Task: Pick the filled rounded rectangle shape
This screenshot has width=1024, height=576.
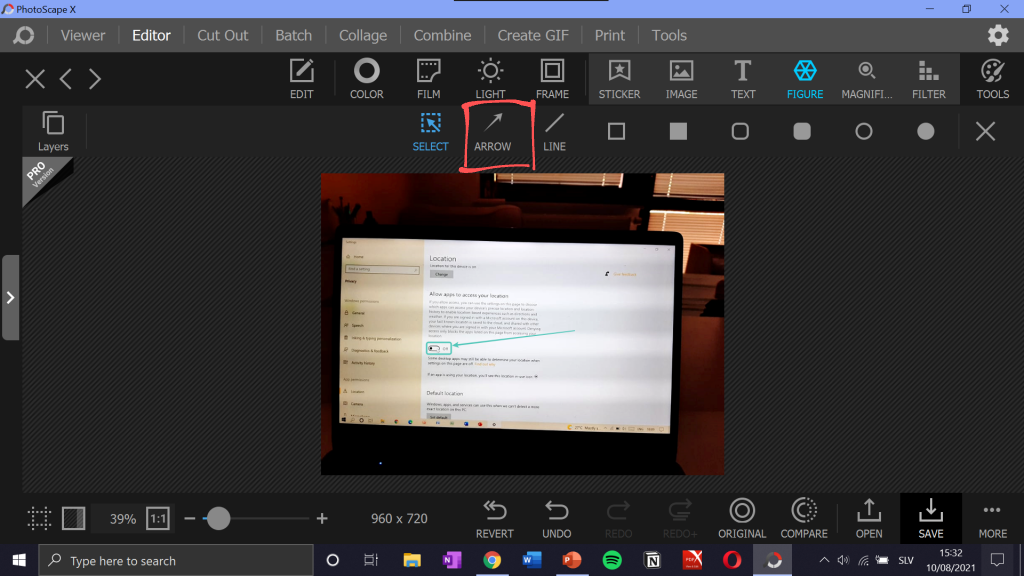Action: coord(802,131)
